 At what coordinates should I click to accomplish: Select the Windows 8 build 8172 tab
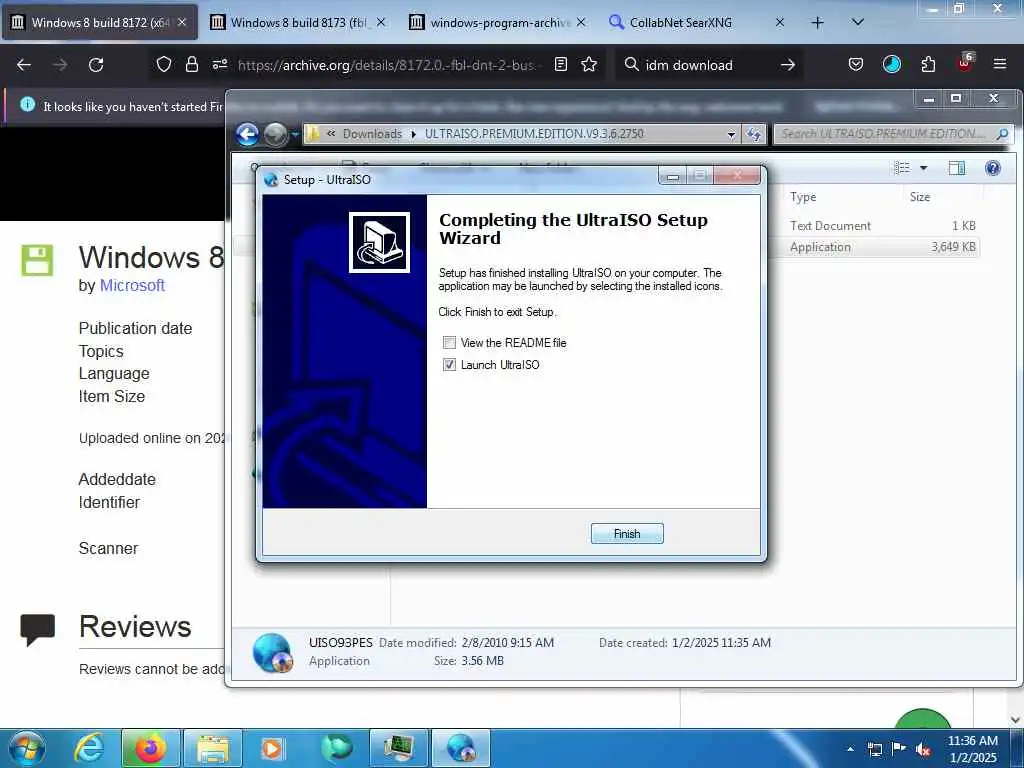tap(100, 22)
